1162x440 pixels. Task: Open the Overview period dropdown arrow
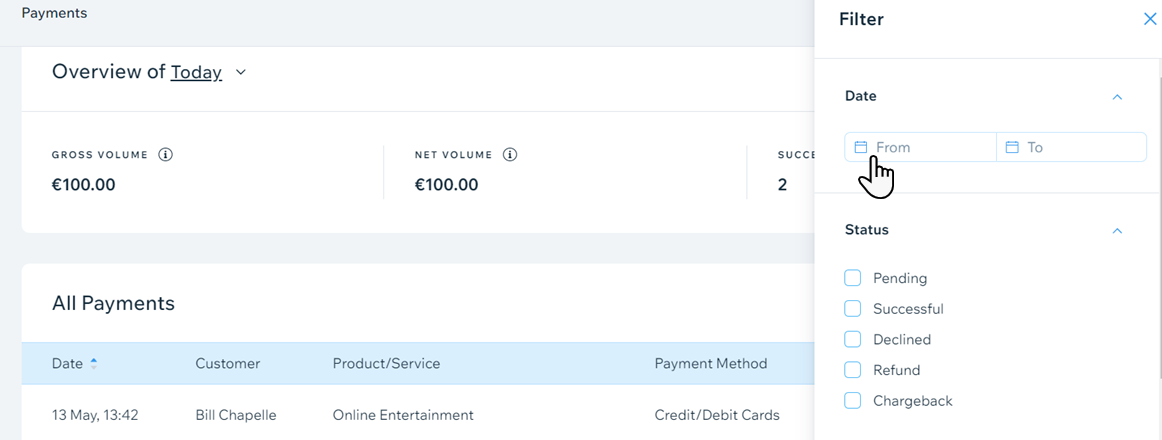click(x=240, y=73)
